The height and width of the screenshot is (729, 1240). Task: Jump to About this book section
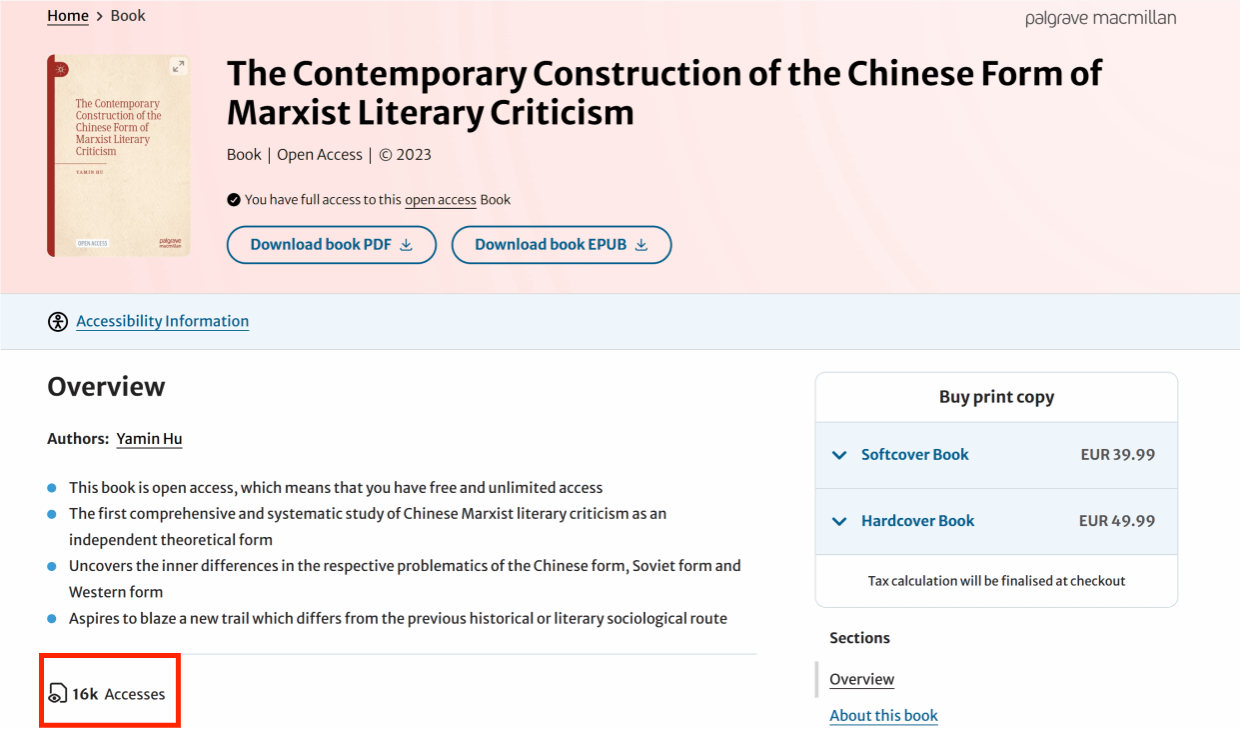pos(884,715)
